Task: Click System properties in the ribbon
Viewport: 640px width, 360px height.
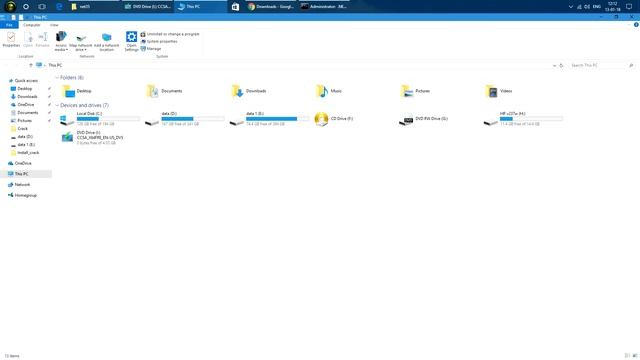Action: tap(159, 42)
